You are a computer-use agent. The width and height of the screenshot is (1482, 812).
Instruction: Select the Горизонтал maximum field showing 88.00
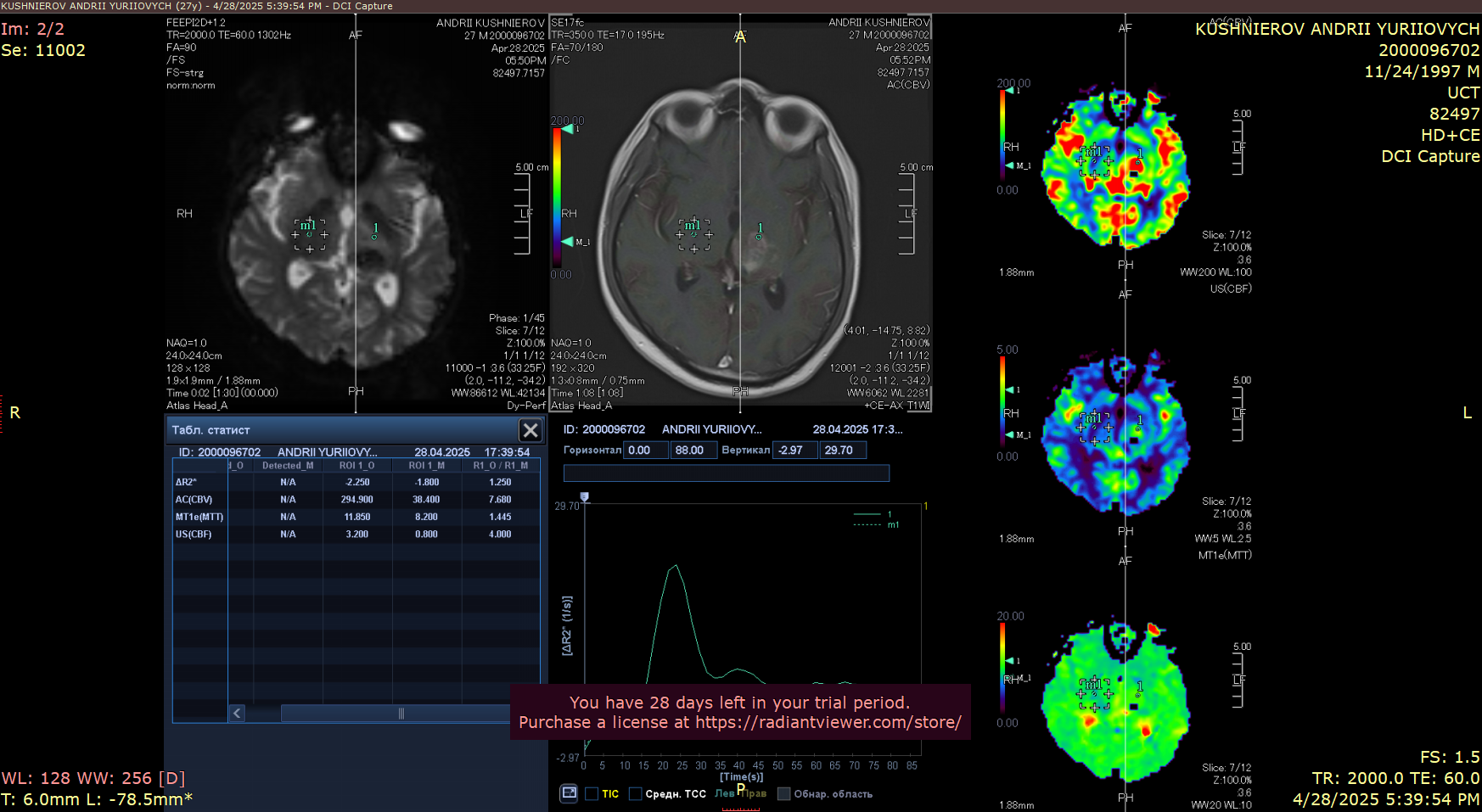693,451
